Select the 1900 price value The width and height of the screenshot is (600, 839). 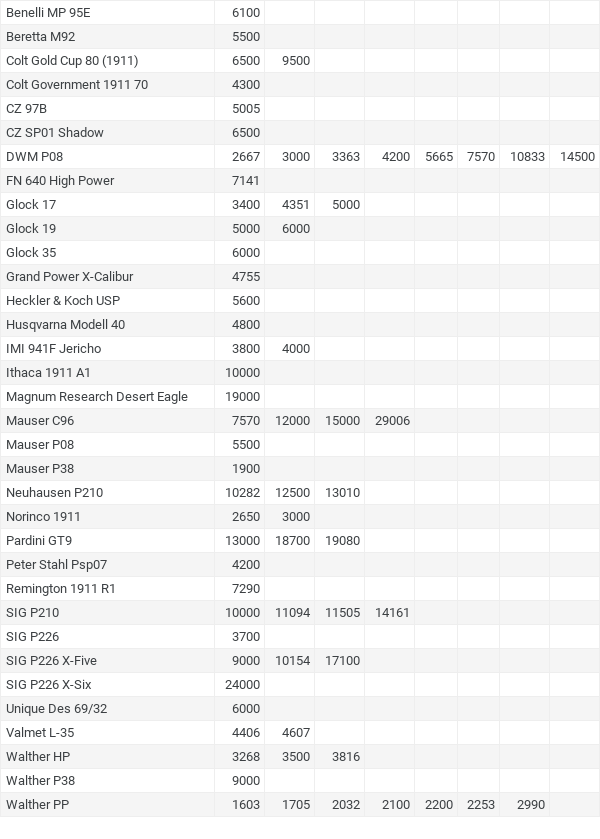pyautogui.click(x=246, y=469)
